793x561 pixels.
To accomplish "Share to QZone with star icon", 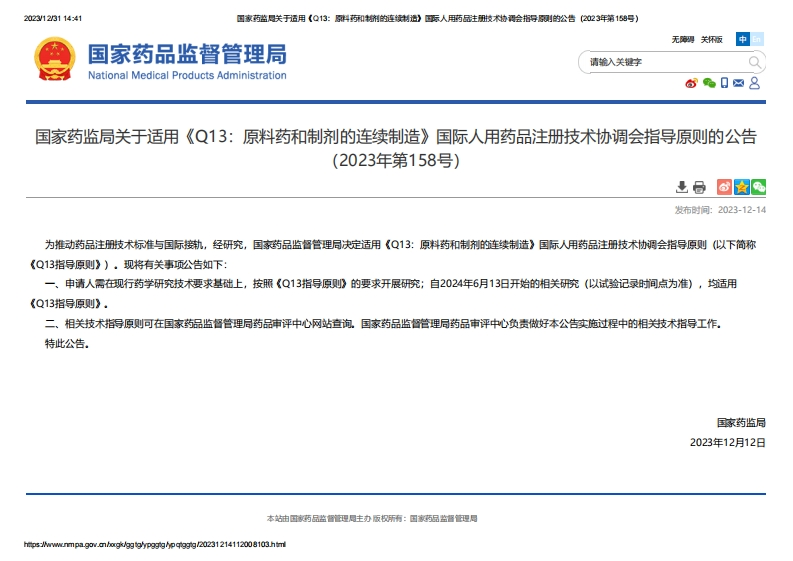I will [x=742, y=187].
